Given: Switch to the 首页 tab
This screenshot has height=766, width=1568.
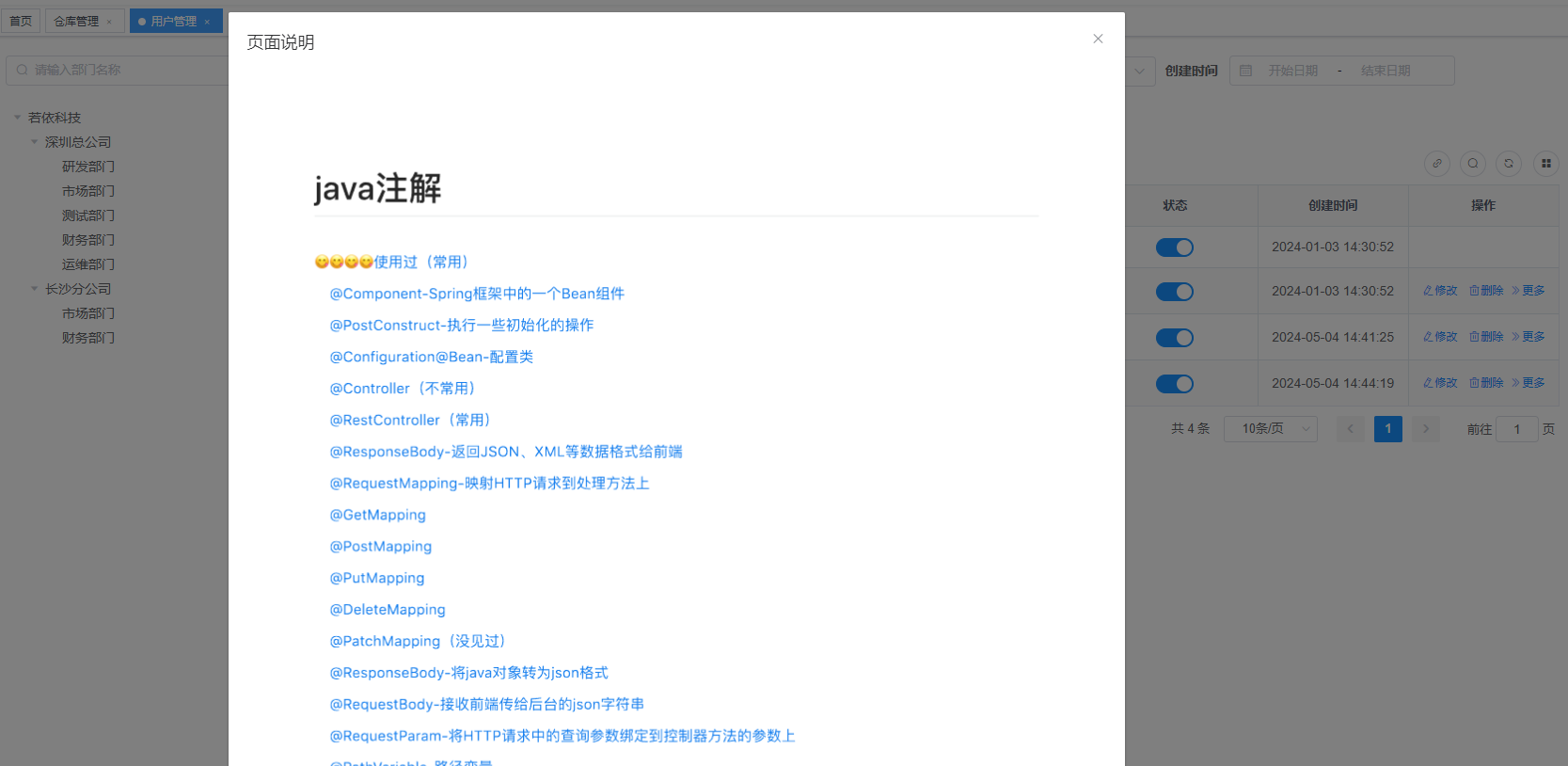Looking at the screenshot, I should [x=21, y=21].
